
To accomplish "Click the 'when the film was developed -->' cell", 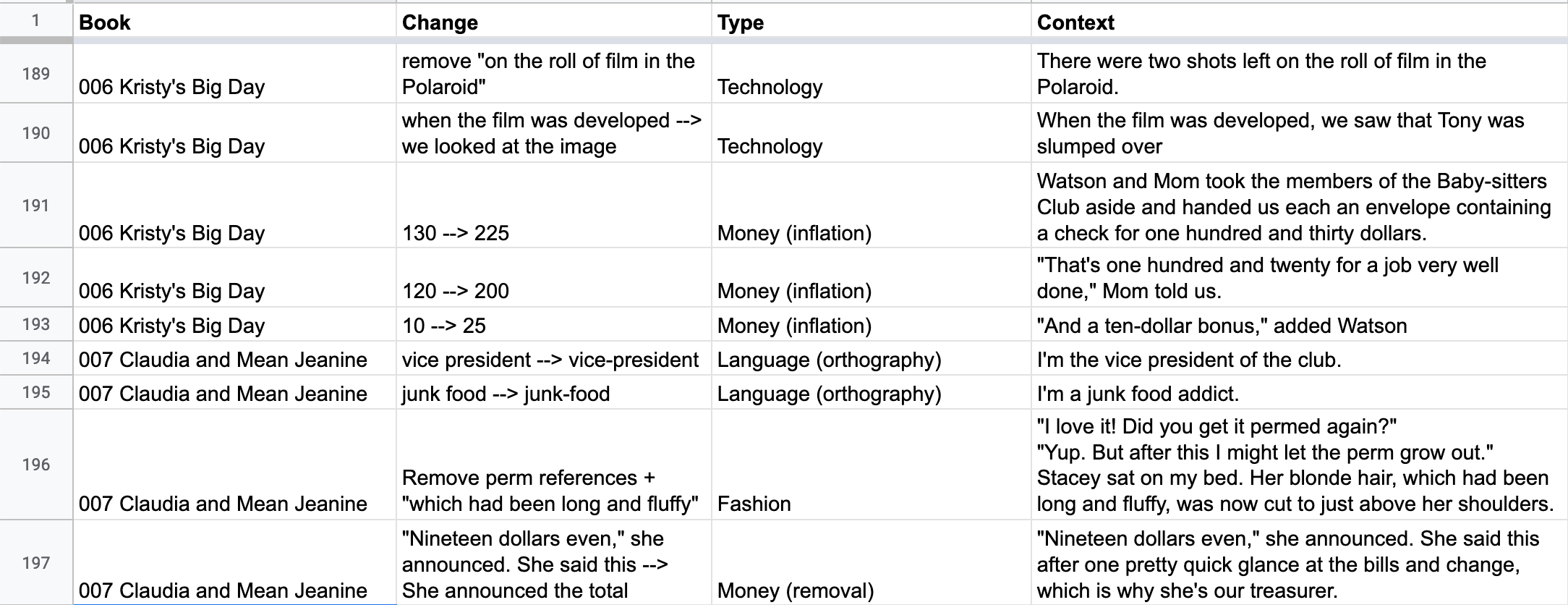I will pyautogui.click(x=553, y=133).
